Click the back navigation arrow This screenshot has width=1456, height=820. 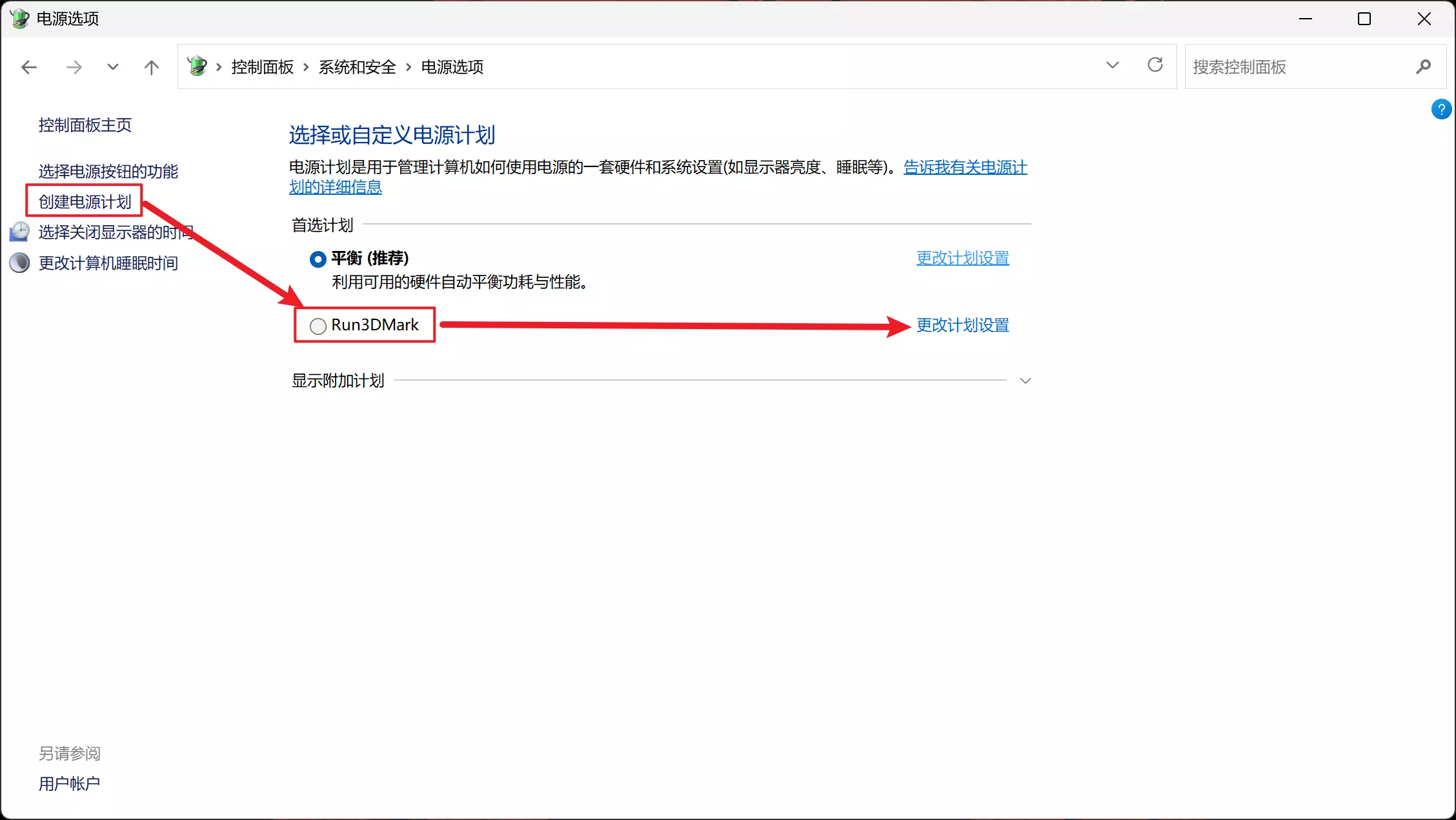pos(29,67)
